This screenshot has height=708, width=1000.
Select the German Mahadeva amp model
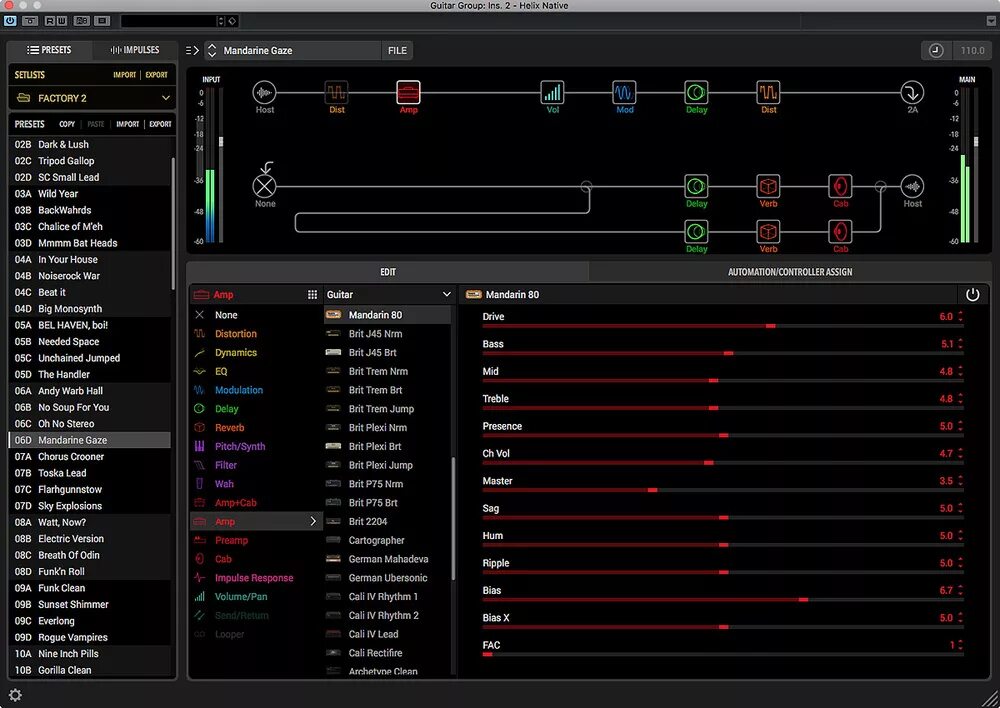point(388,559)
